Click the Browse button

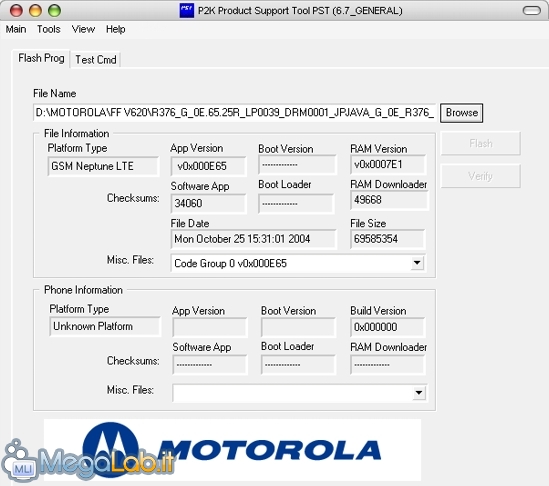coord(461,113)
